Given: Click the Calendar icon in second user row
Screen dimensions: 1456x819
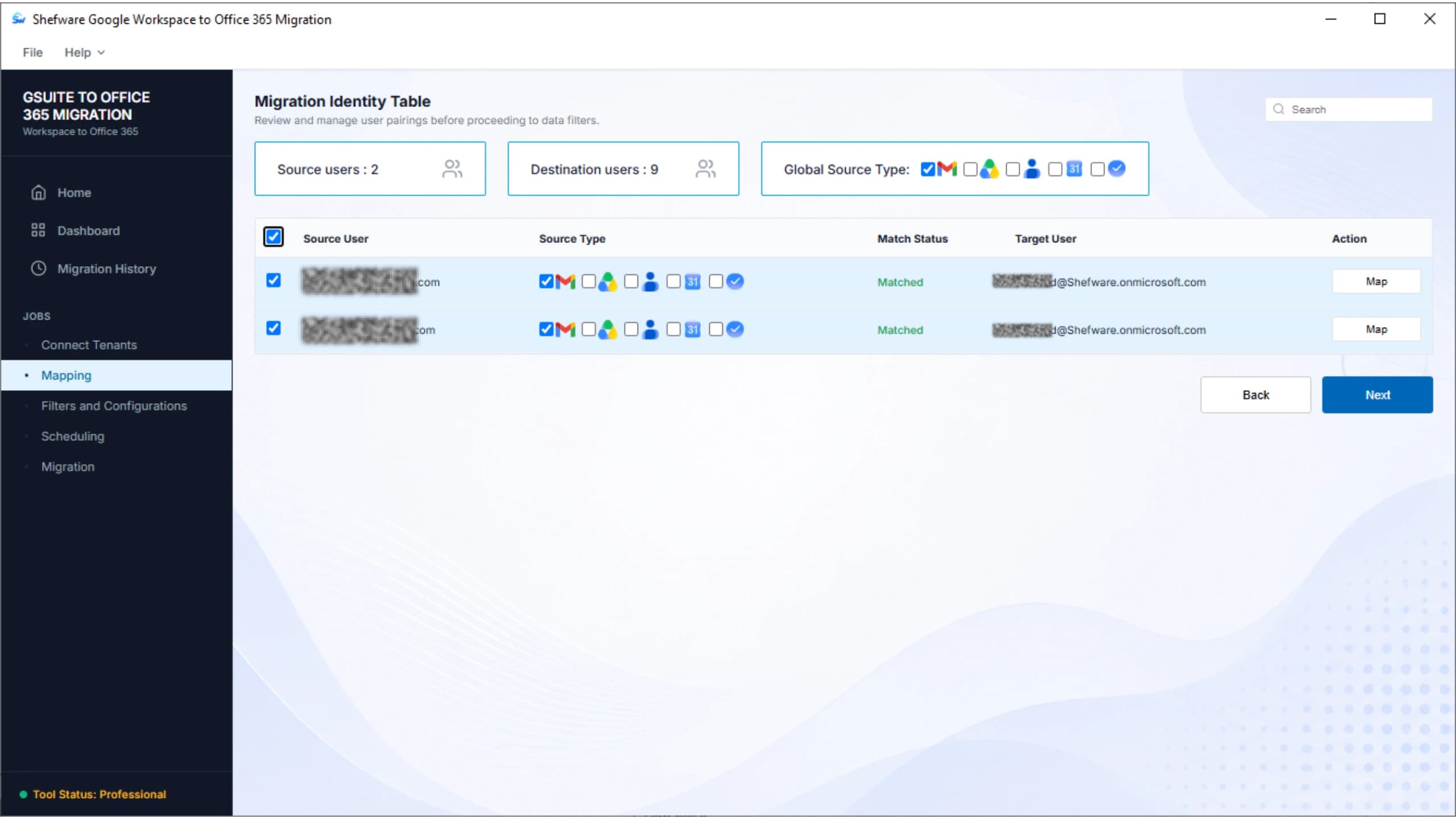Looking at the screenshot, I should (692, 329).
